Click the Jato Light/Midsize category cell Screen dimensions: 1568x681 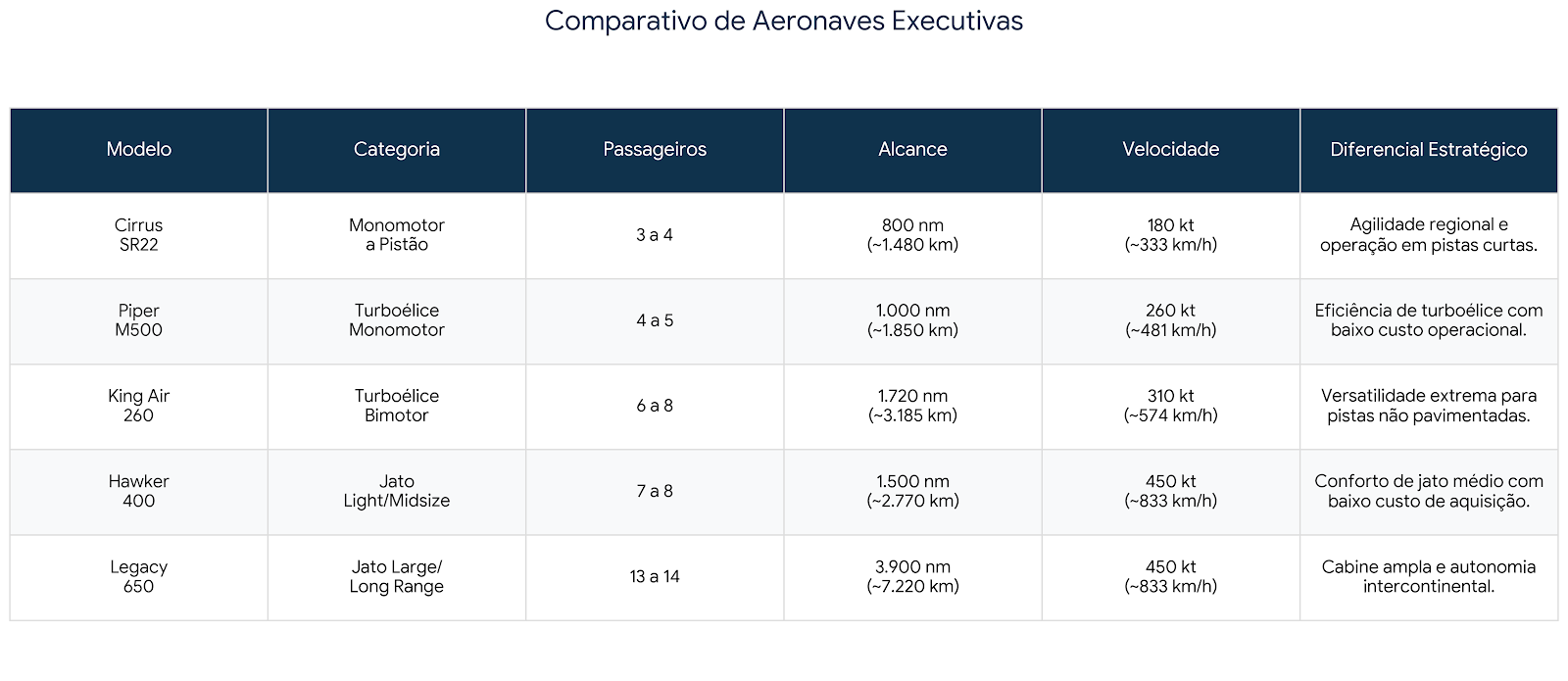(x=396, y=491)
